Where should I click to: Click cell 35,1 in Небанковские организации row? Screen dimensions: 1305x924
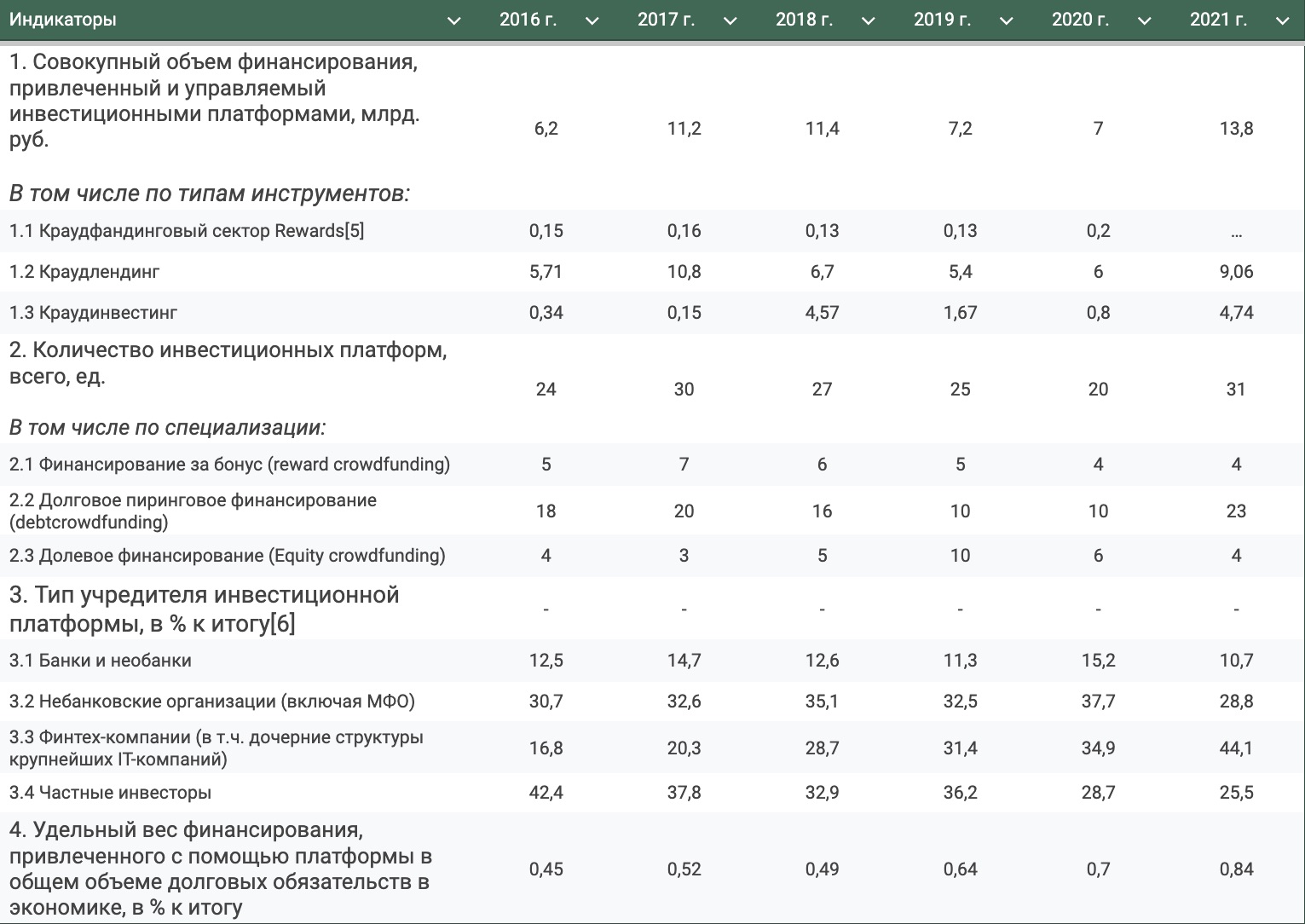(823, 702)
